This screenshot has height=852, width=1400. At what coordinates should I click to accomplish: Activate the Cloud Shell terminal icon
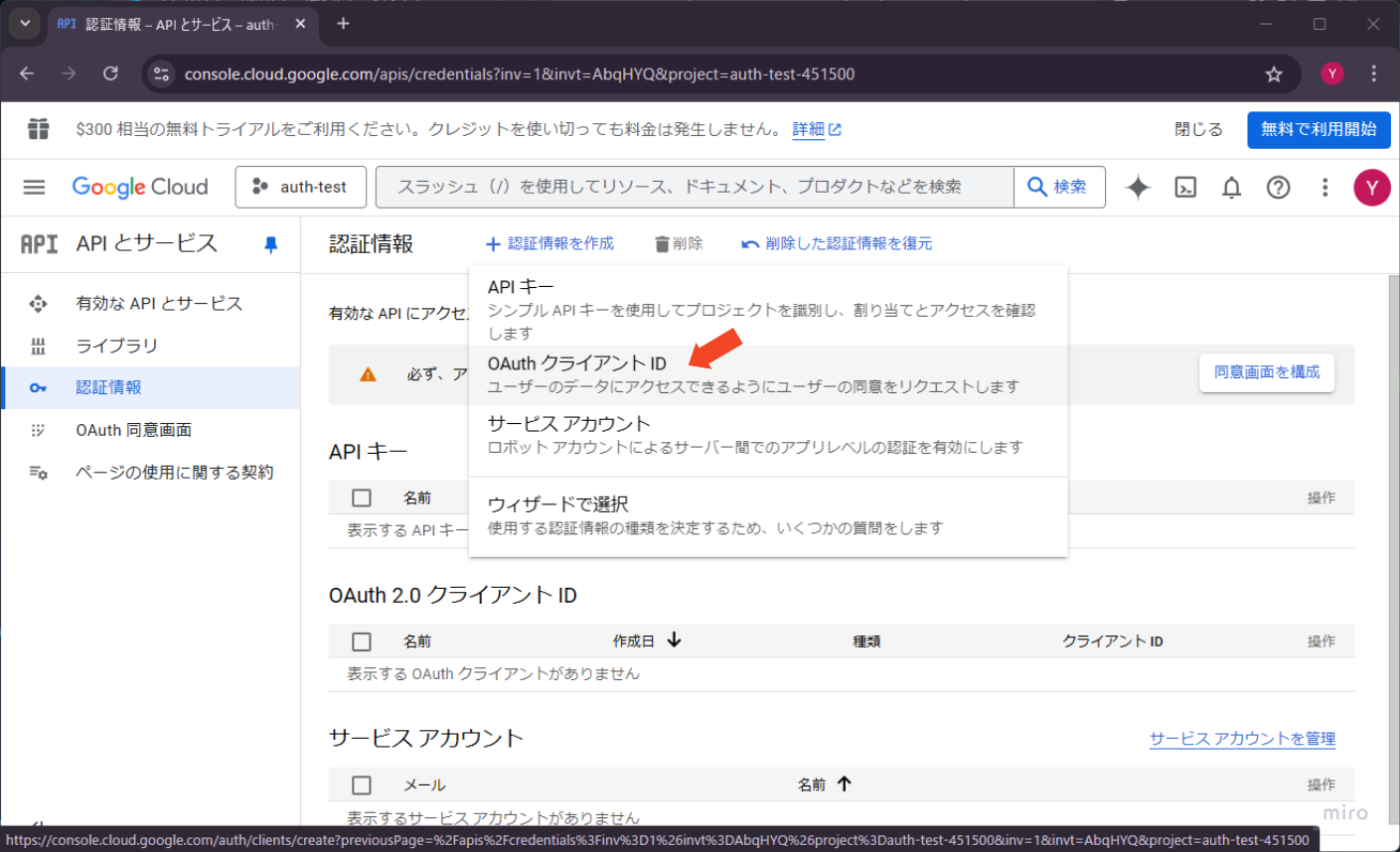pos(1186,187)
